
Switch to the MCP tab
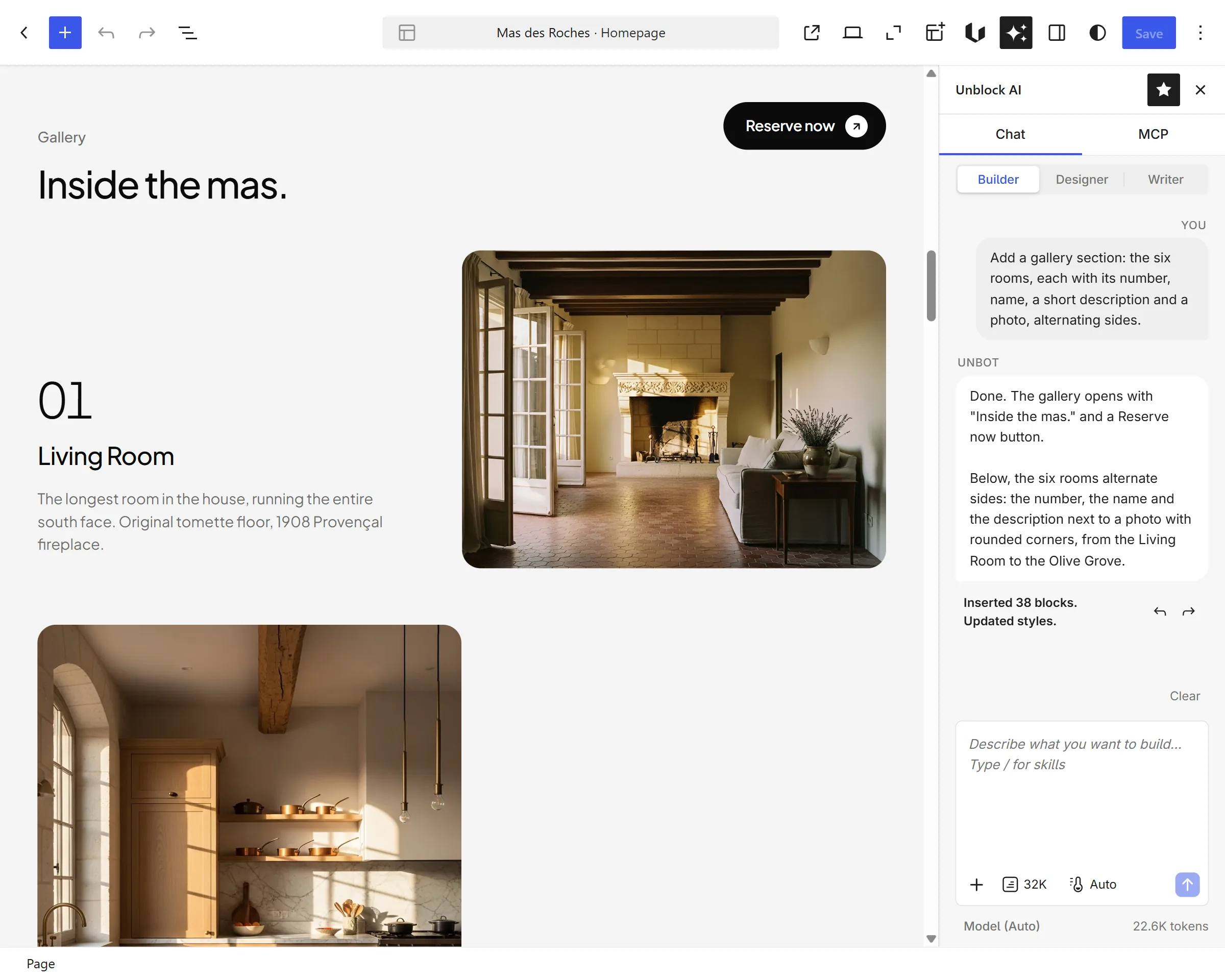pos(1154,134)
